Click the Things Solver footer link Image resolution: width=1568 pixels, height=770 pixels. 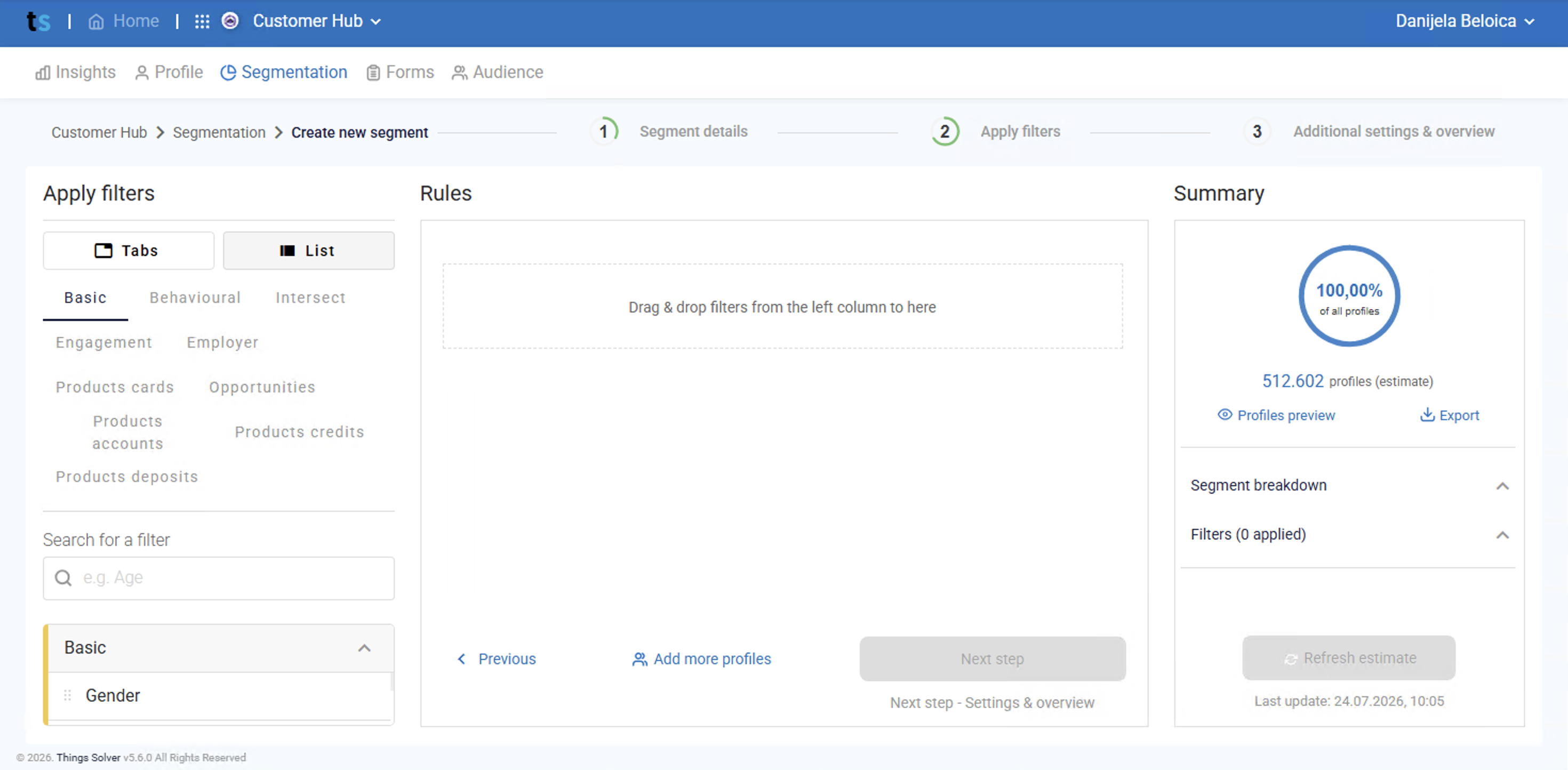[88, 758]
